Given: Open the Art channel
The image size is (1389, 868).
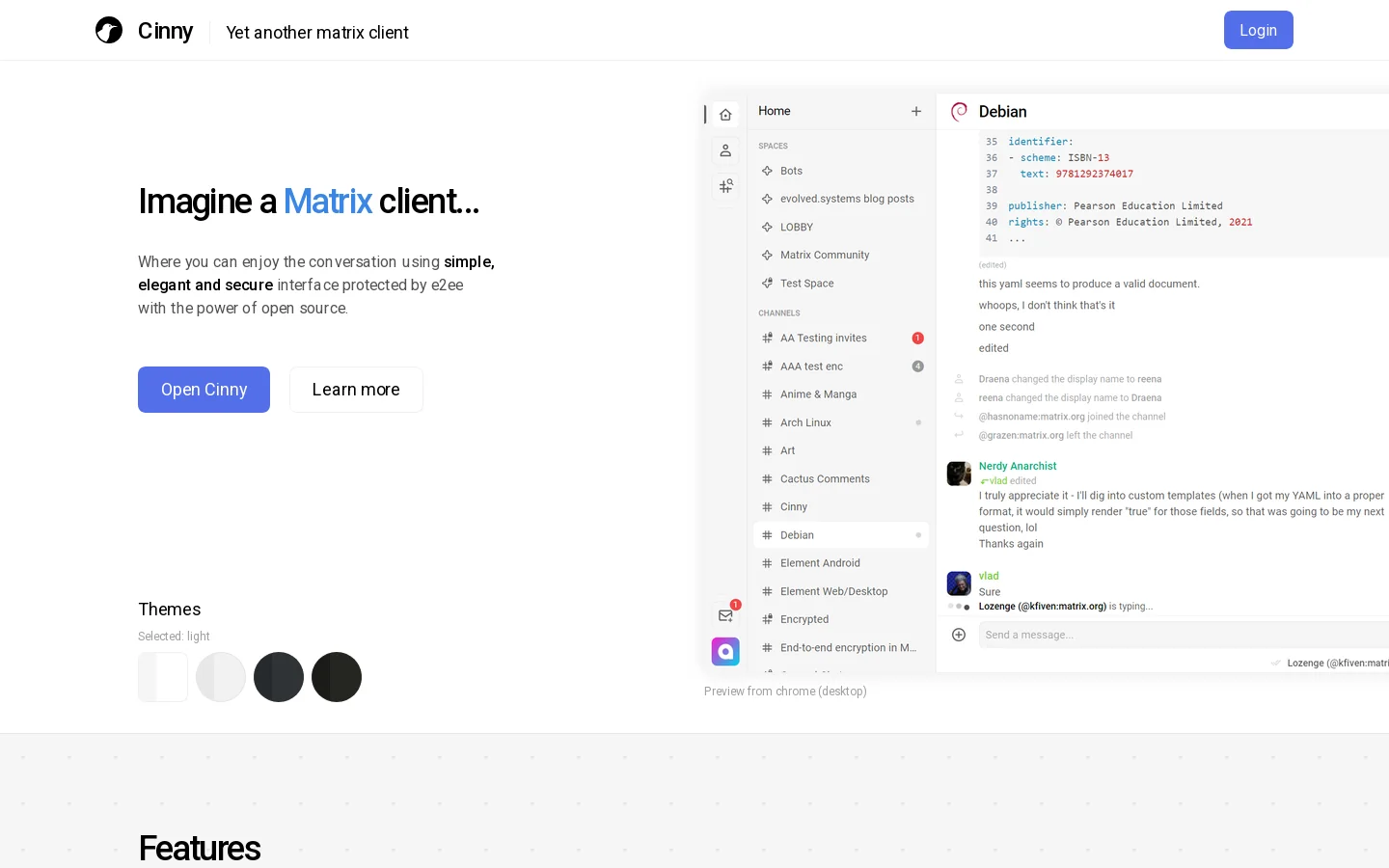Looking at the screenshot, I should pyautogui.click(x=840, y=450).
